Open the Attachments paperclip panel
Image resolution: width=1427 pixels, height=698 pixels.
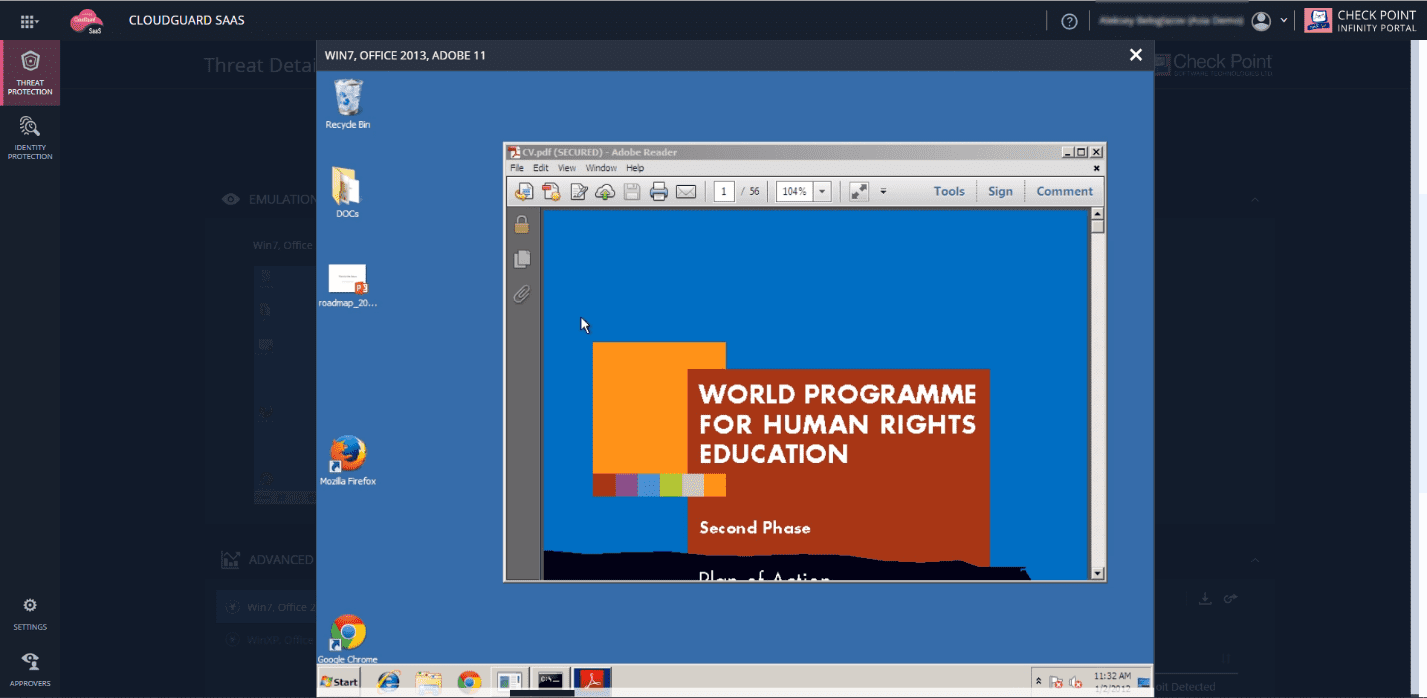click(521, 294)
